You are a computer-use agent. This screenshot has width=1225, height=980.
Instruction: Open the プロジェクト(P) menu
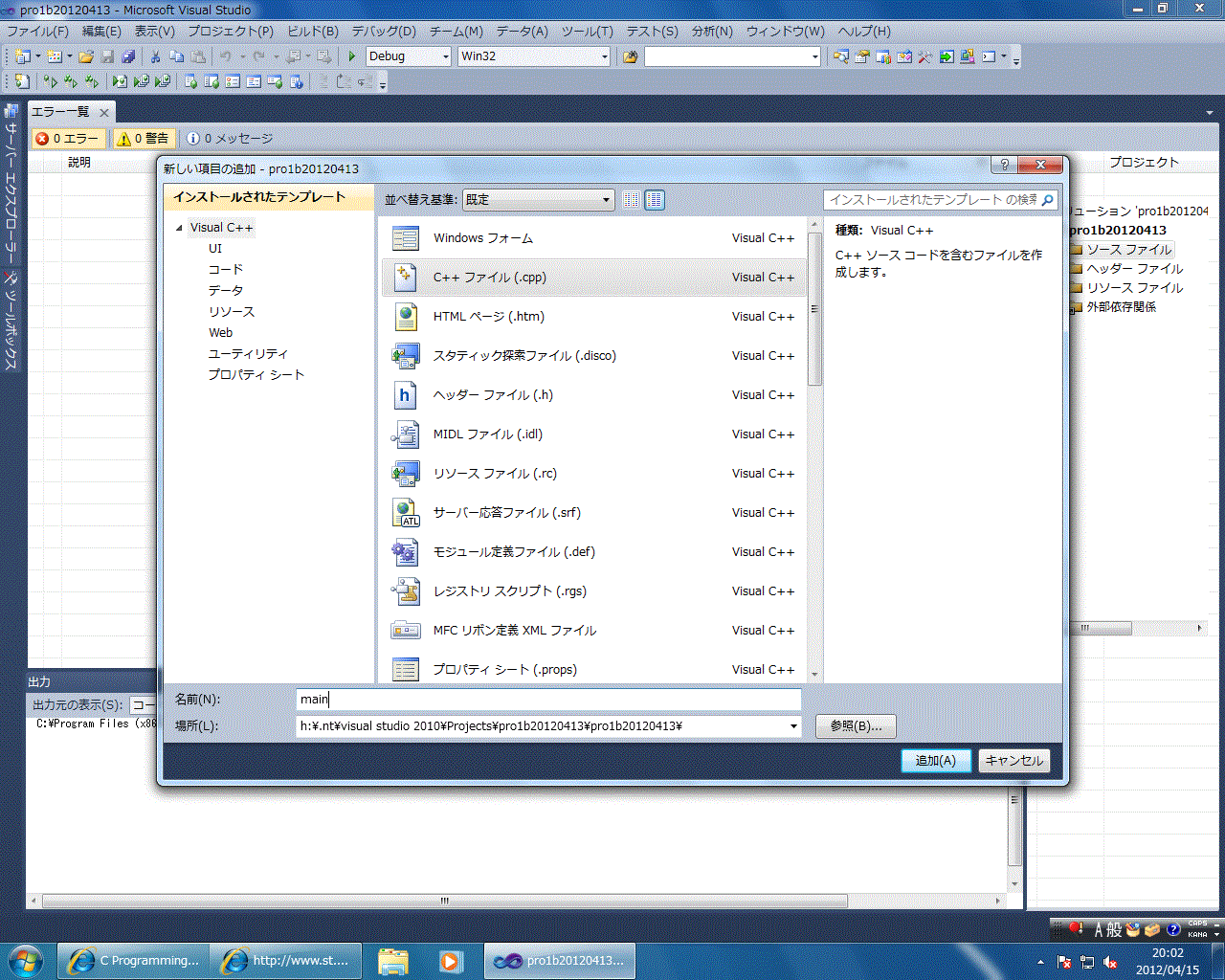pyautogui.click(x=230, y=31)
